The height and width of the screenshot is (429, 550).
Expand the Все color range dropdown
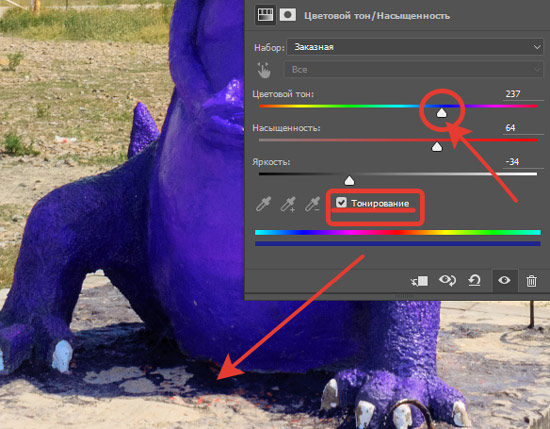point(415,70)
